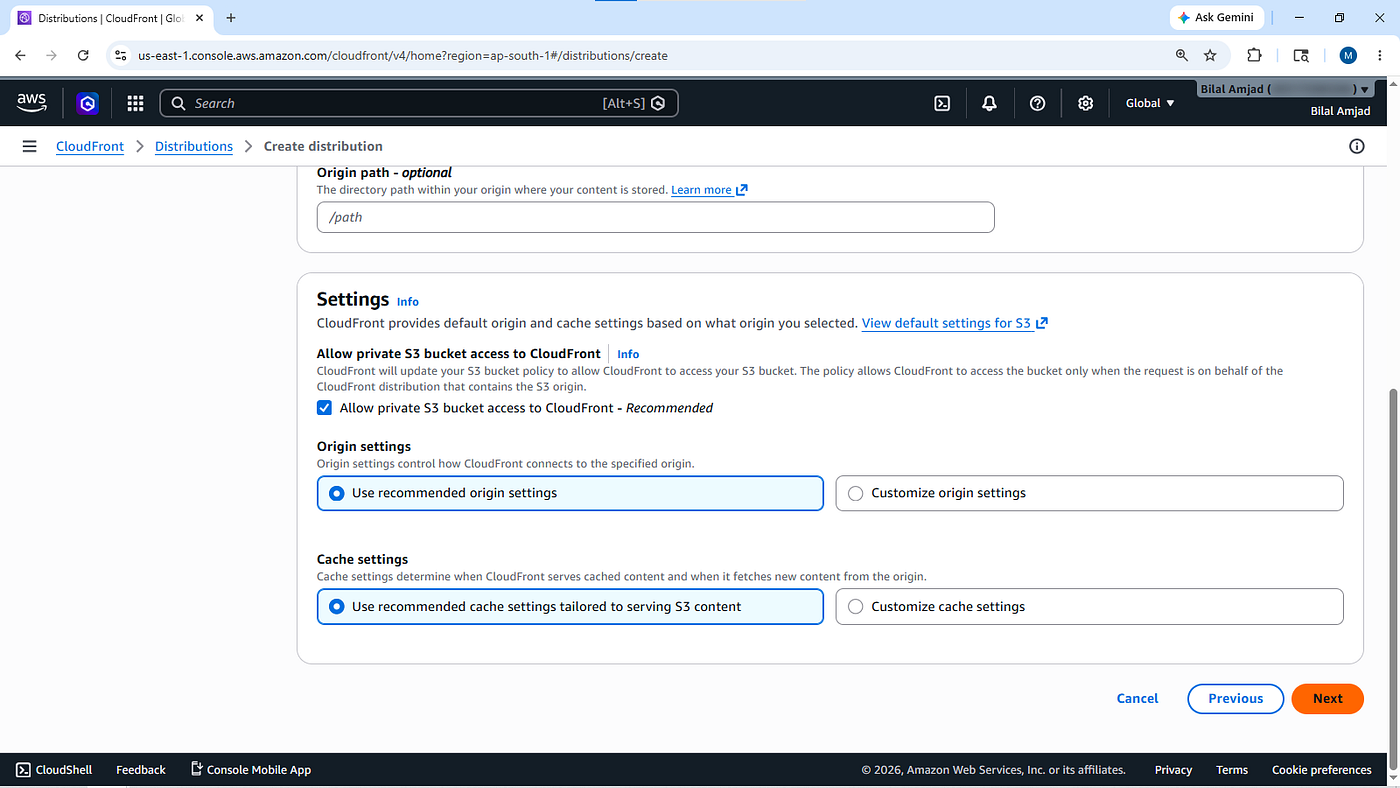1400x788 pixels.
Task: Open the Bilal Amjad account dropdown
Action: point(1284,89)
